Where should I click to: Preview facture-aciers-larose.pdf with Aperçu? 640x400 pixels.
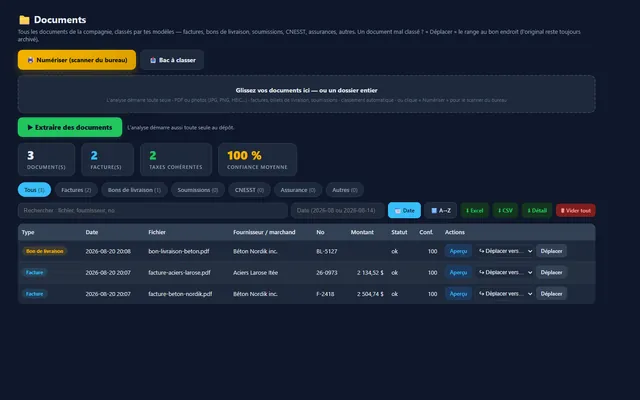(x=458, y=272)
